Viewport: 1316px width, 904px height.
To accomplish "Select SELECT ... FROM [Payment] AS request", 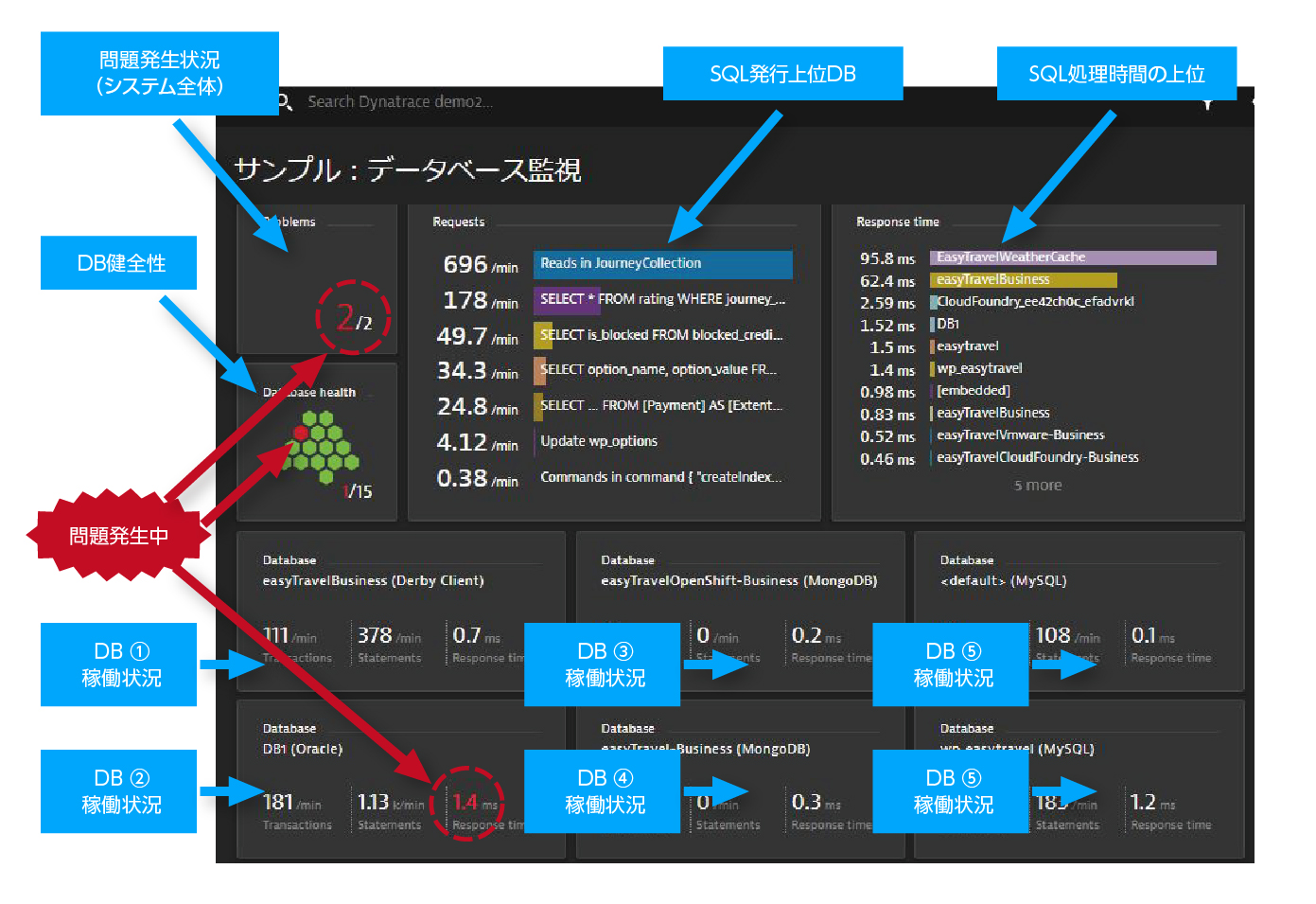I will (x=659, y=405).
